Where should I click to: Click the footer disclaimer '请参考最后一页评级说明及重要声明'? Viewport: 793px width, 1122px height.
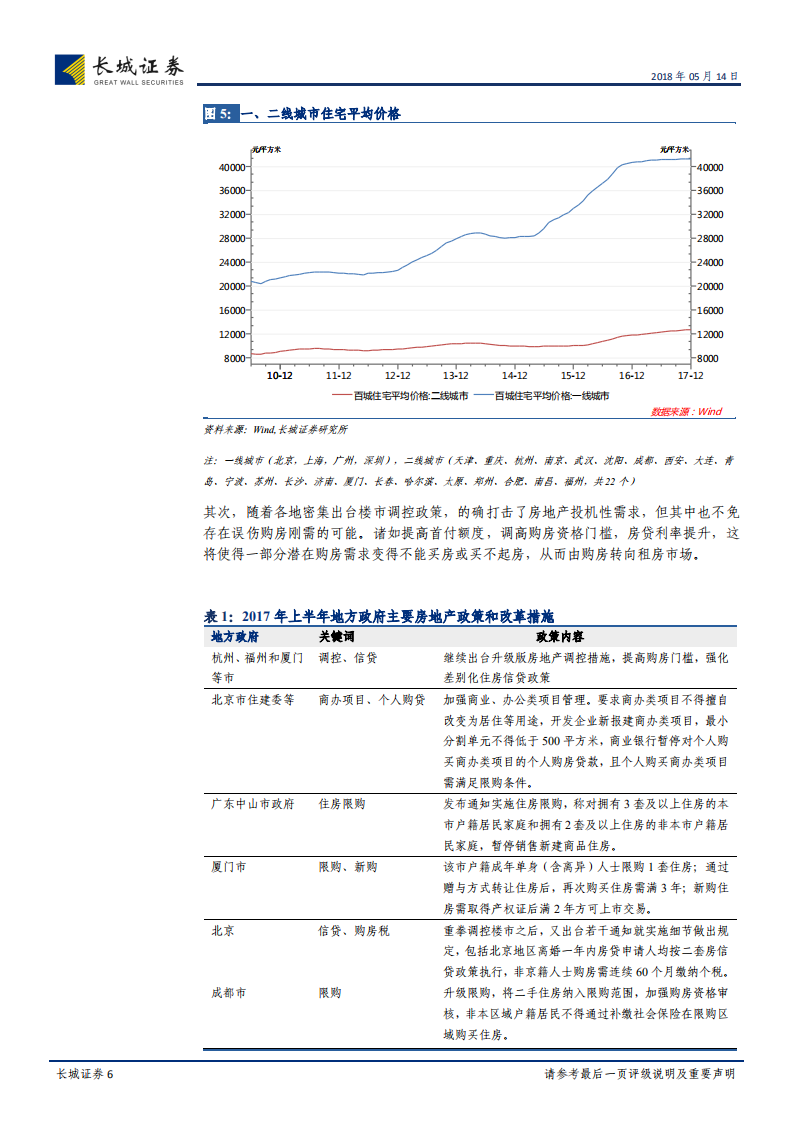click(x=640, y=1074)
